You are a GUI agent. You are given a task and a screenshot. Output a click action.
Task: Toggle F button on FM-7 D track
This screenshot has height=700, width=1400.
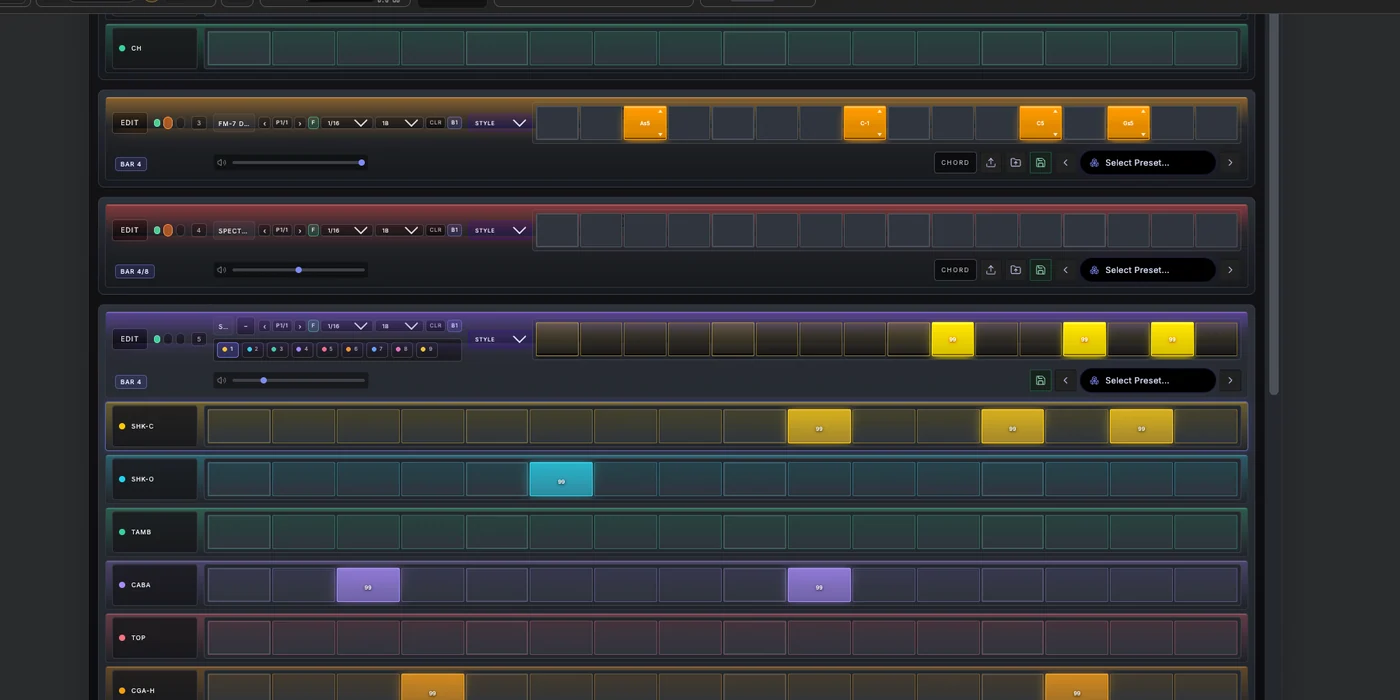313,123
